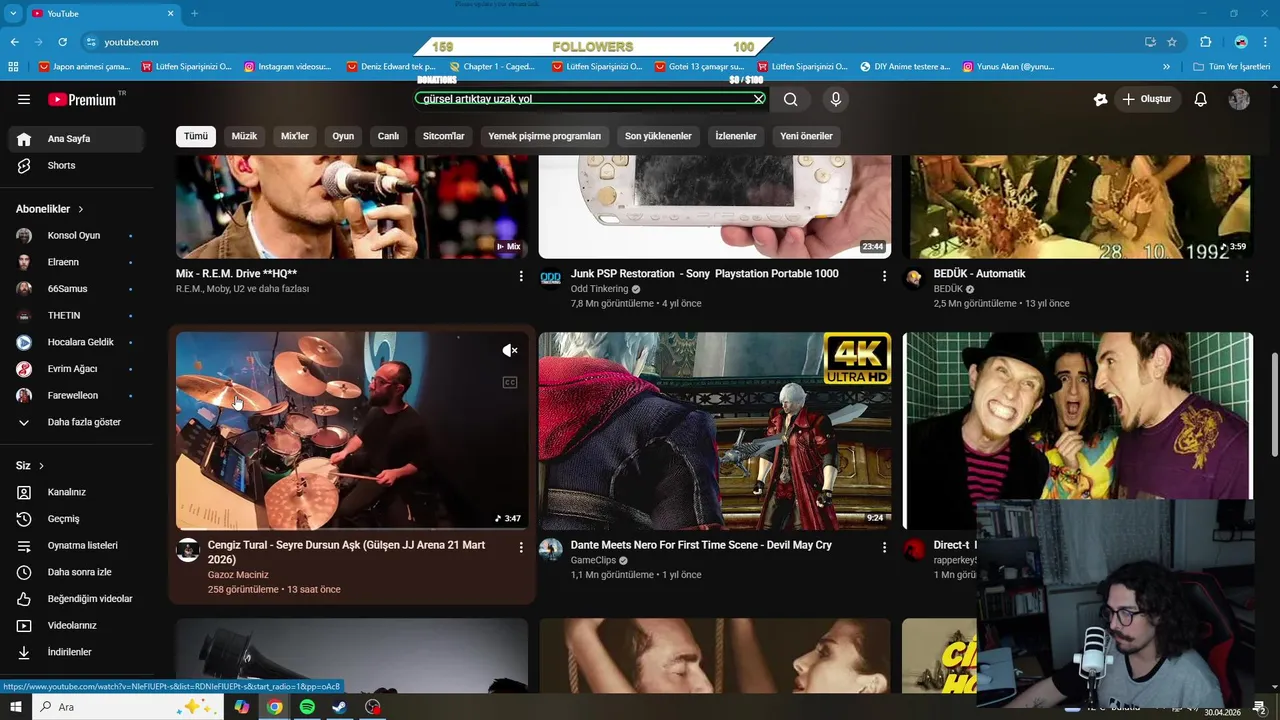Open the BEDÜK channel avatar
This screenshot has height=720, width=1280.
tap(914, 278)
